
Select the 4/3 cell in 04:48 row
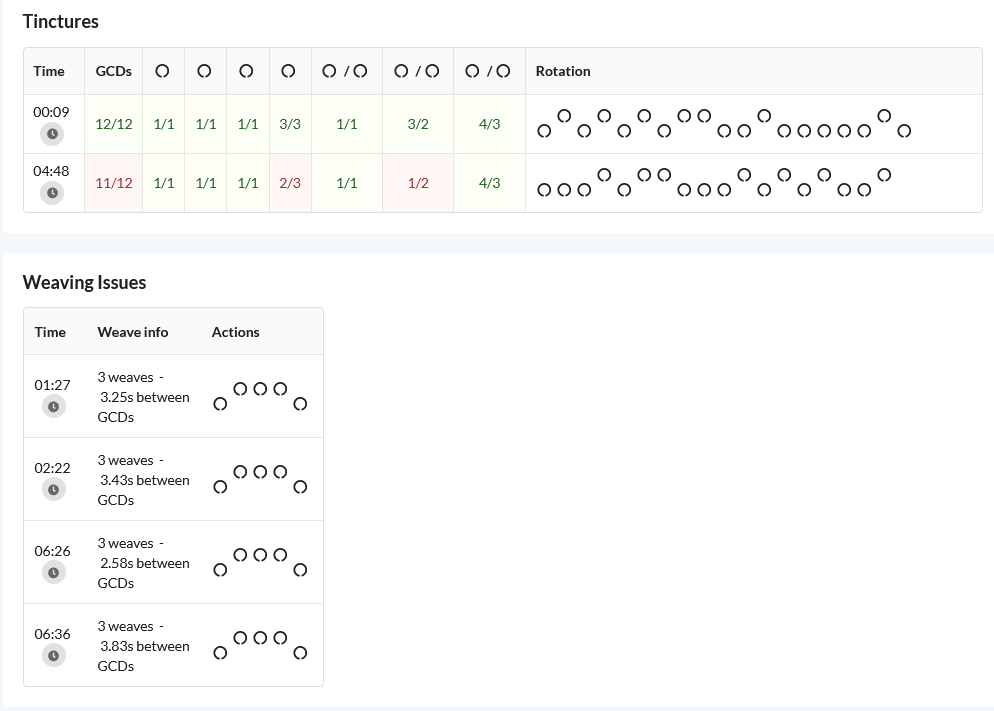coord(489,183)
